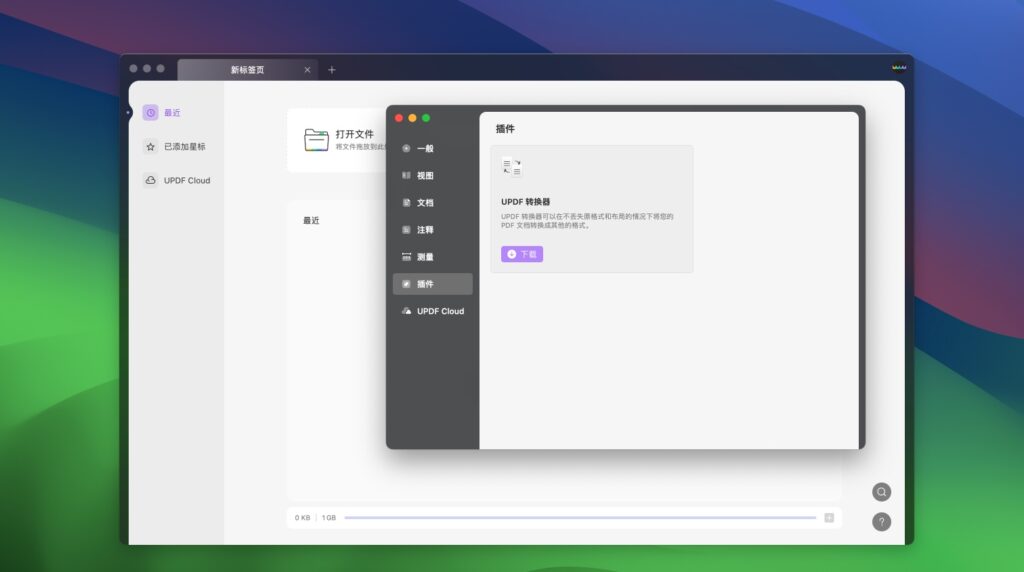Image resolution: width=1024 pixels, height=572 pixels.
Task: Collapse the main sidebar with the edge arrow
Action: click(128, 113)
